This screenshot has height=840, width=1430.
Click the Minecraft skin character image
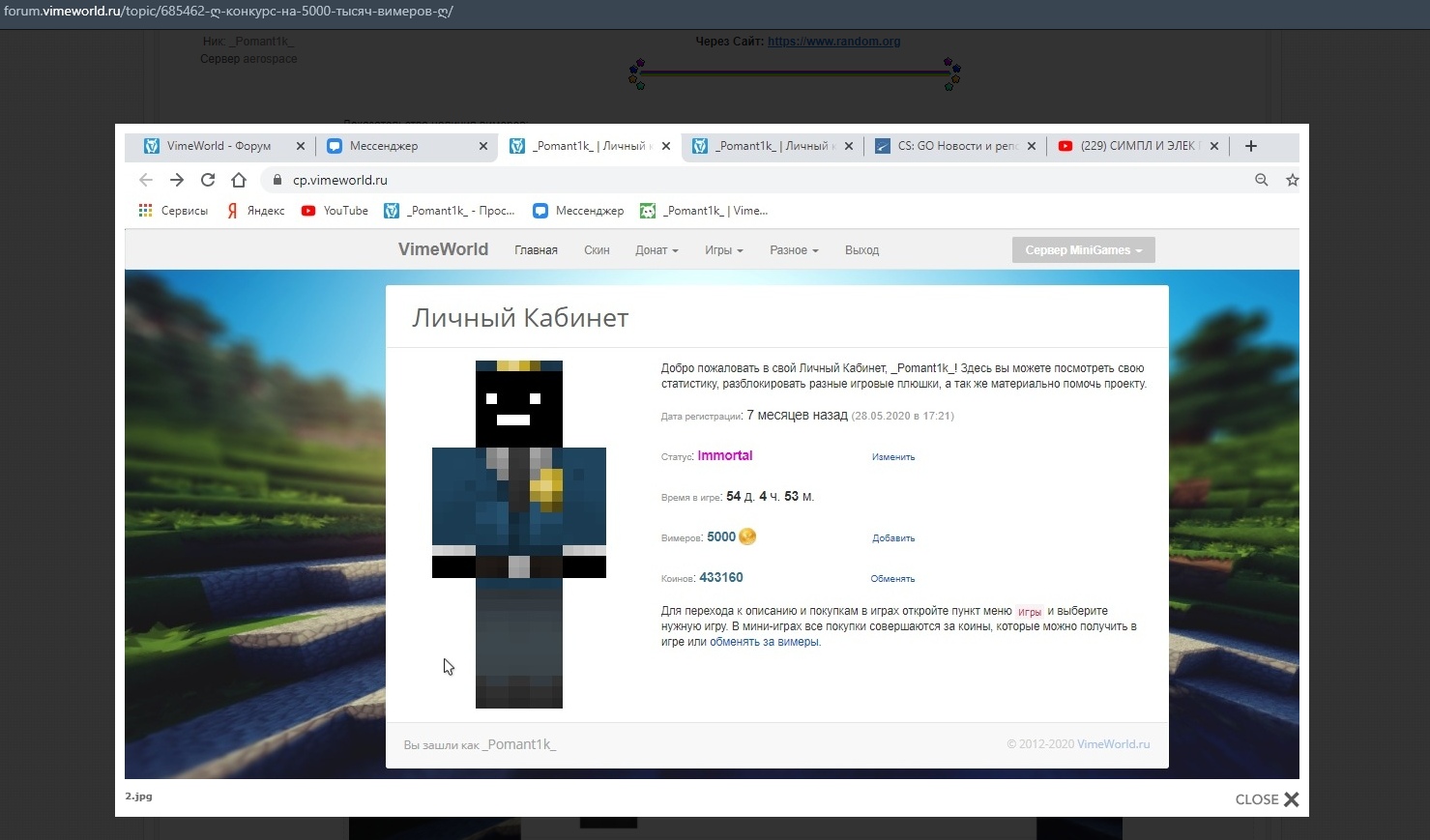pyautogui.click(x=519, y=535)
